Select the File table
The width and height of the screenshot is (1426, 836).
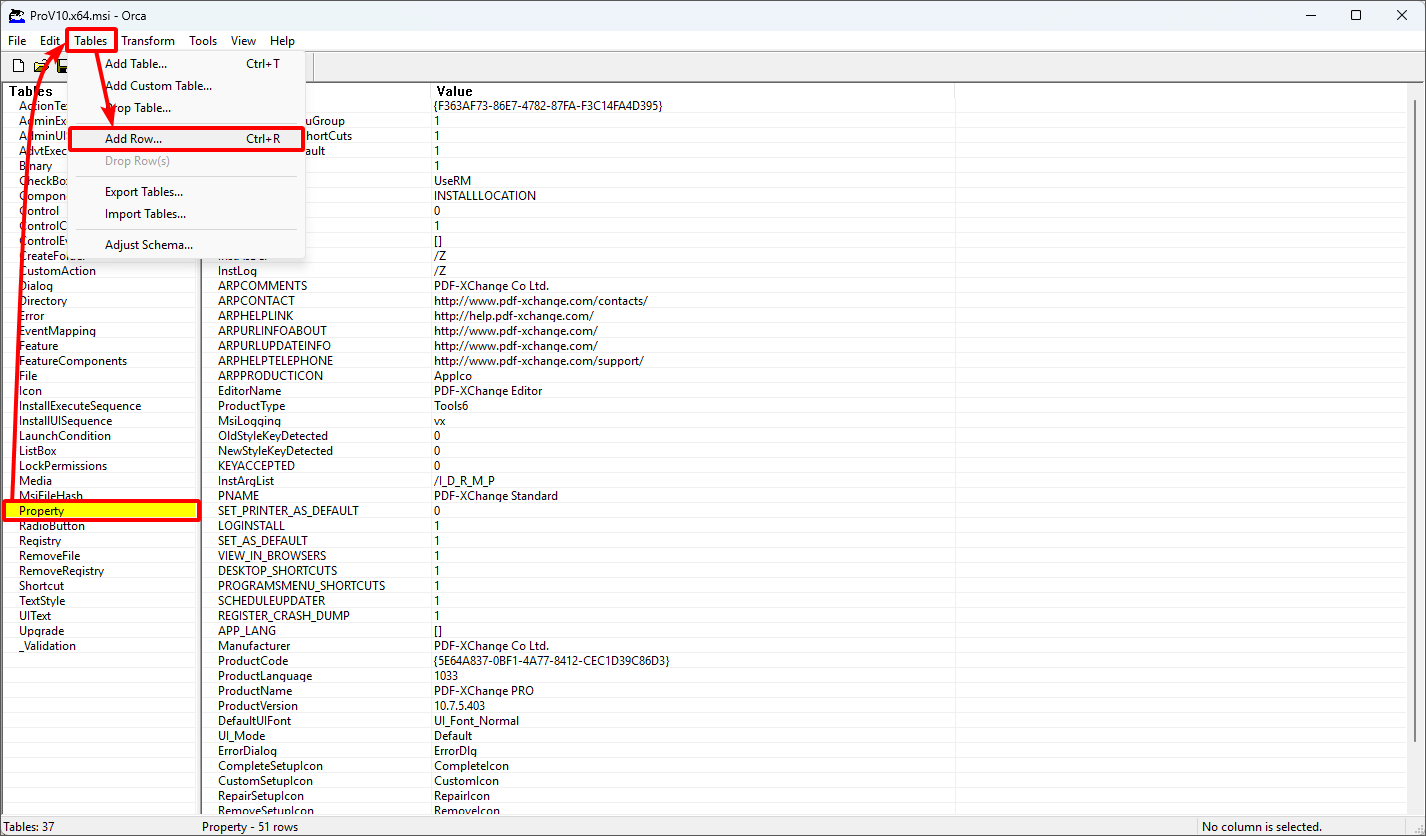[28, 376]
